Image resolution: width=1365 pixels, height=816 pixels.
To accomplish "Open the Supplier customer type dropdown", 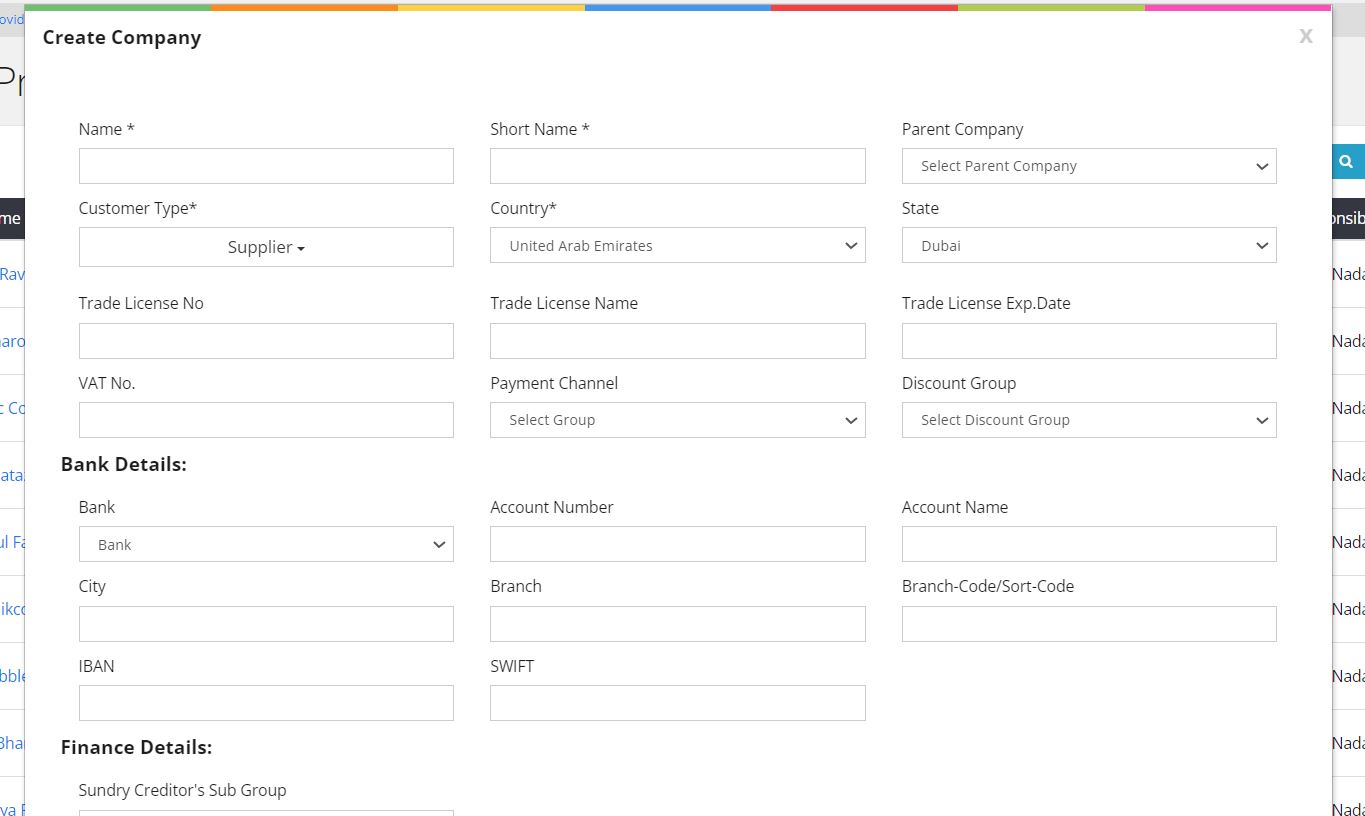I will click(266, 247).
